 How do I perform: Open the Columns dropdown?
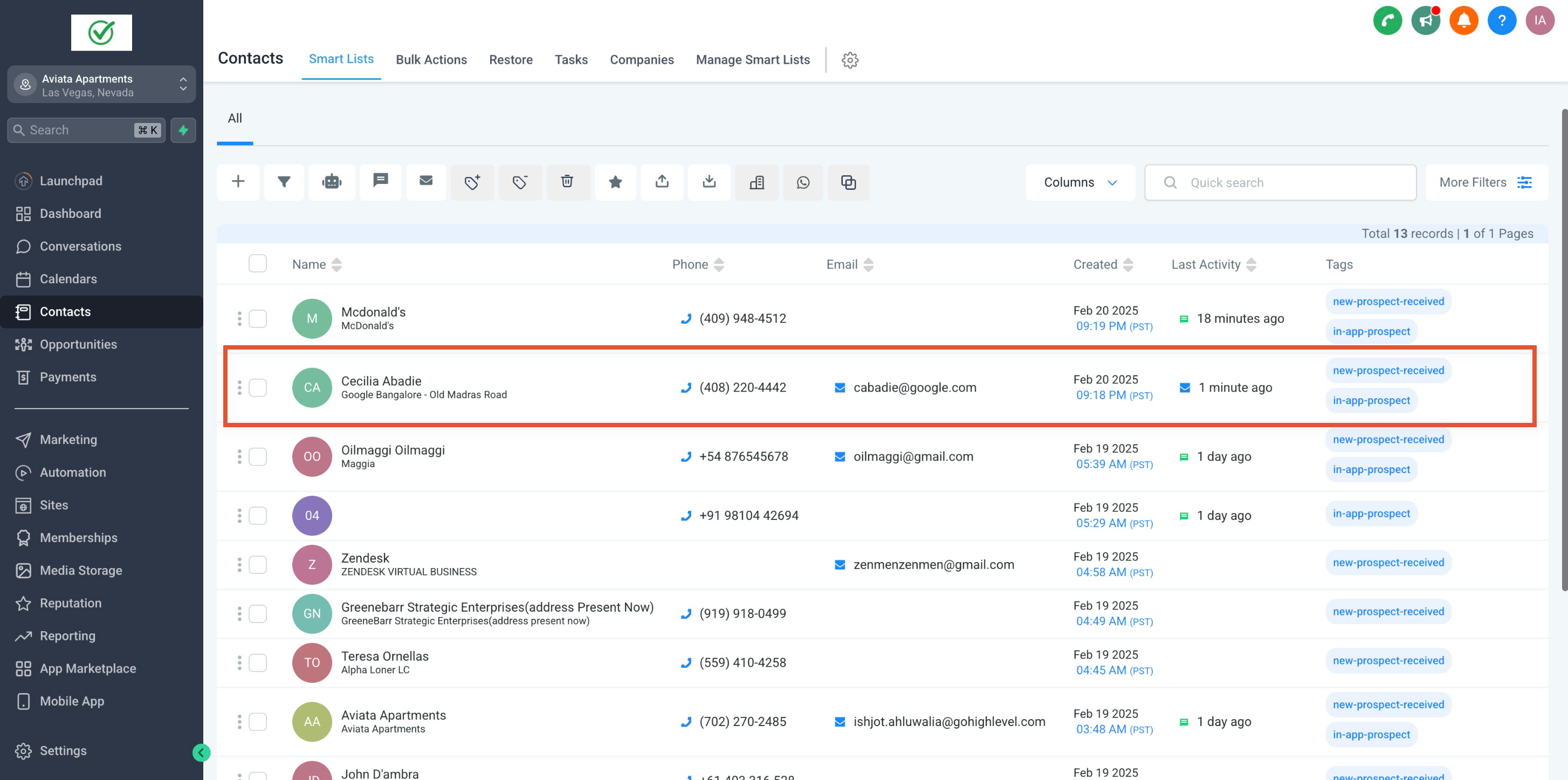tap(1080, 182)
